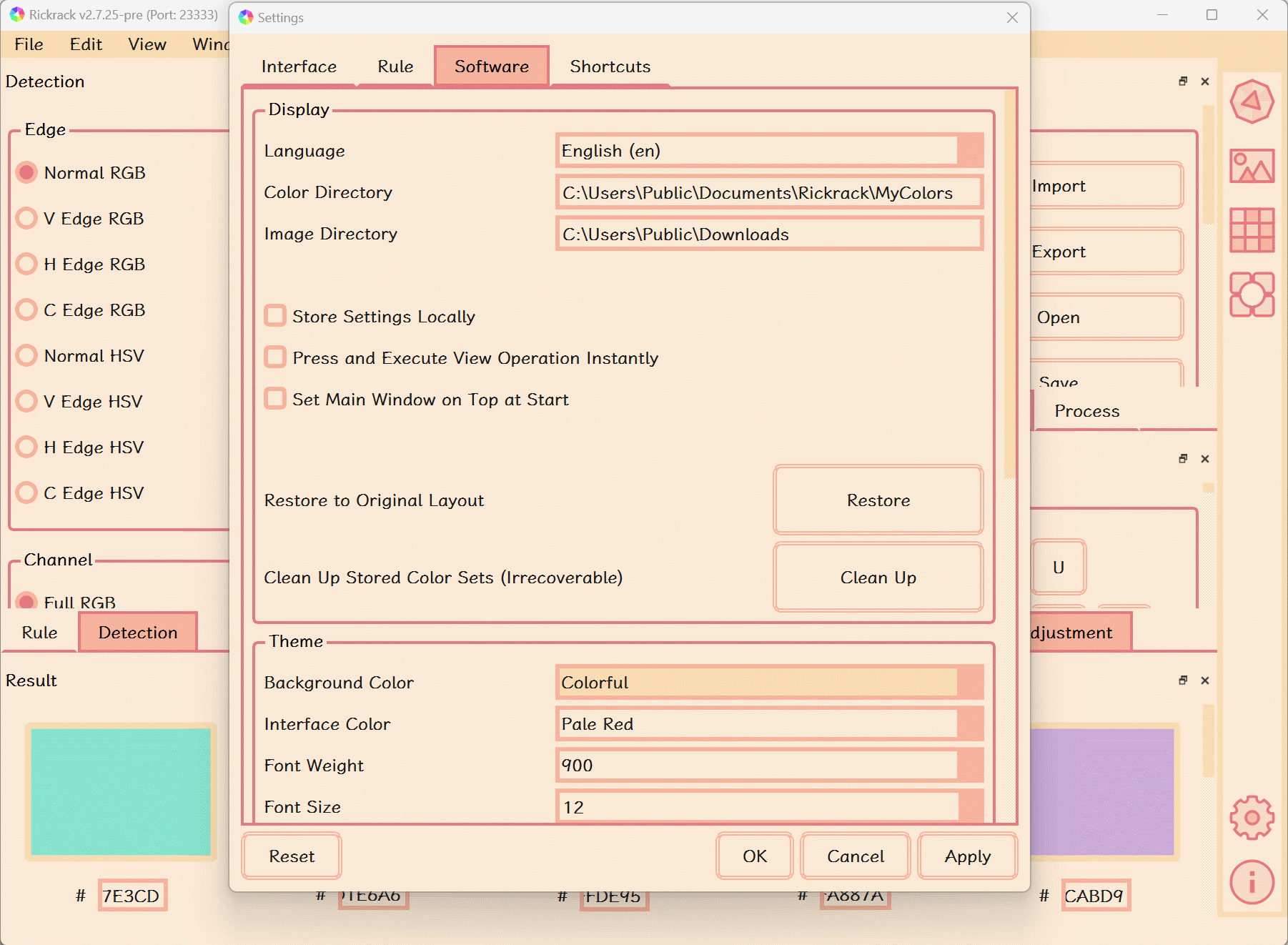Select Normal RGB edge option
Viewport: 1288px width, 945px height.
[81, 173]
